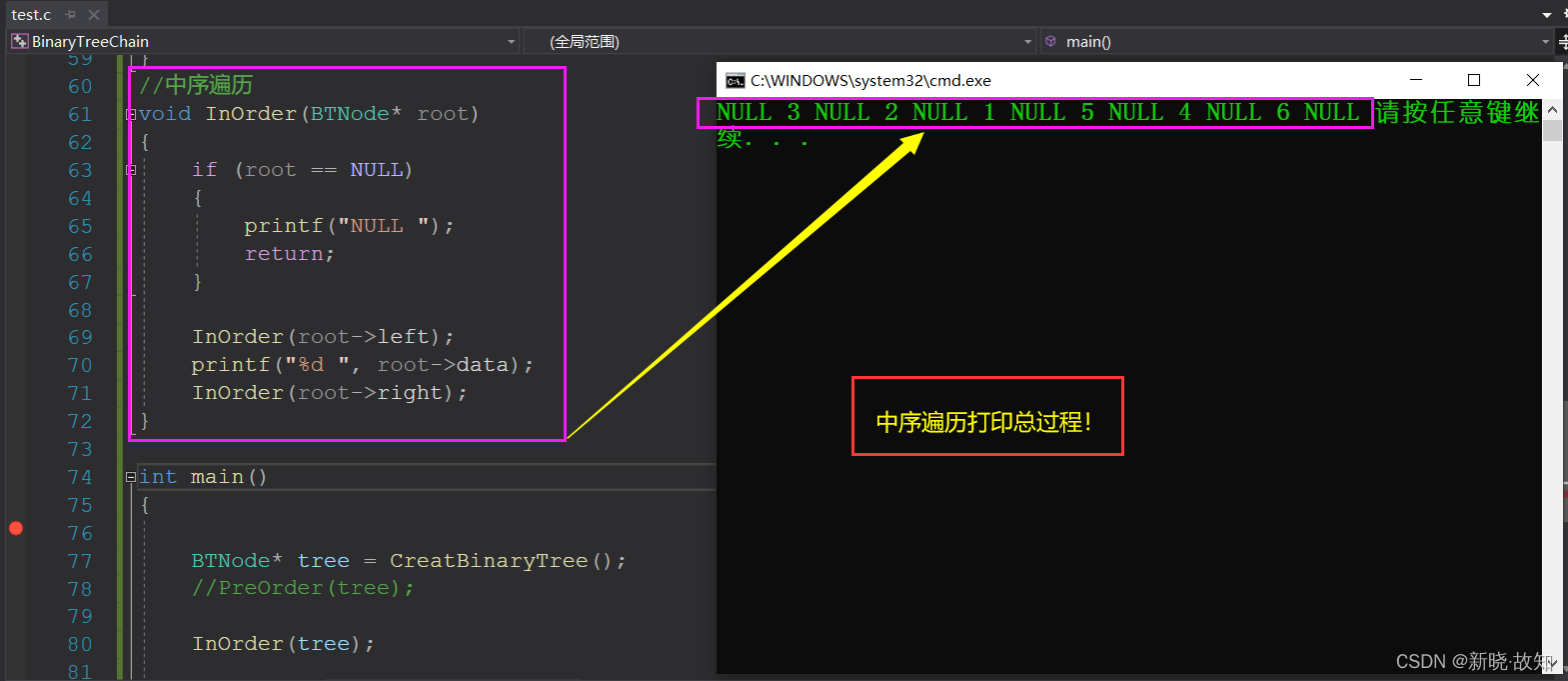1568x681 pixels.
Task: Click the console scrollbar up arrow
Action: coord(1552,109)
